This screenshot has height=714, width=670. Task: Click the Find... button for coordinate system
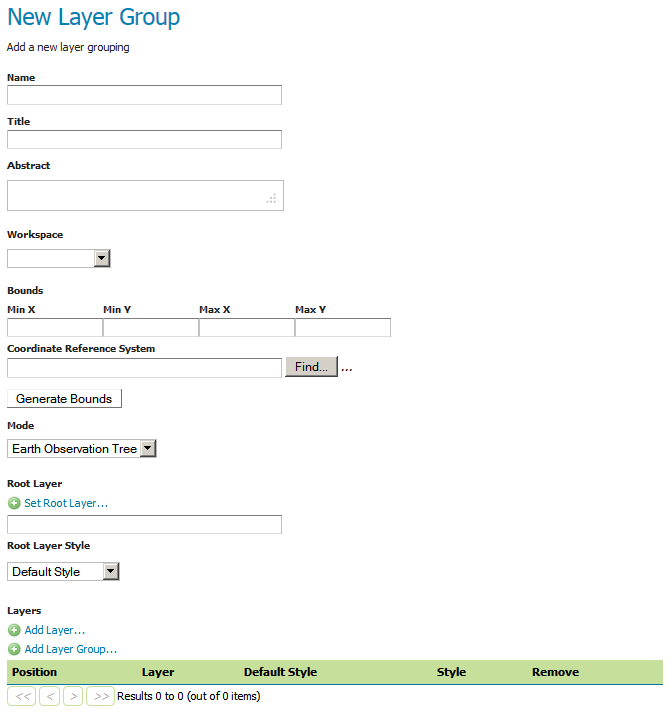click(x=311, y=367)
